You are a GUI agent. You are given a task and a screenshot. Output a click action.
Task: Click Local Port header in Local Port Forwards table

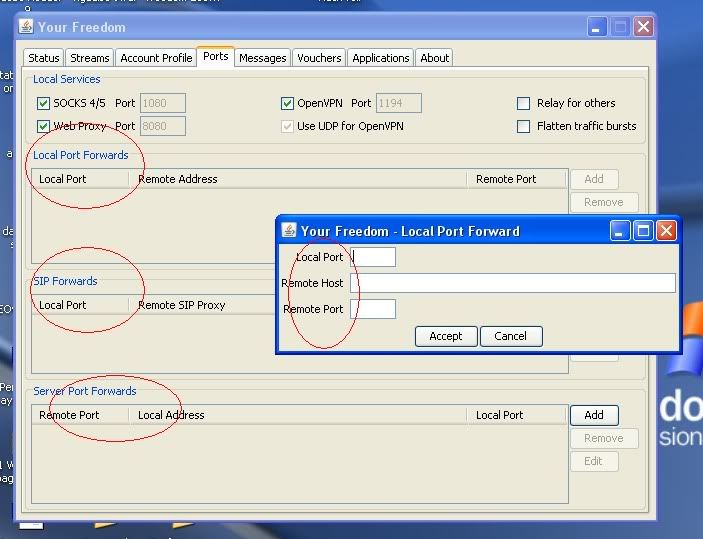(80, 179)
